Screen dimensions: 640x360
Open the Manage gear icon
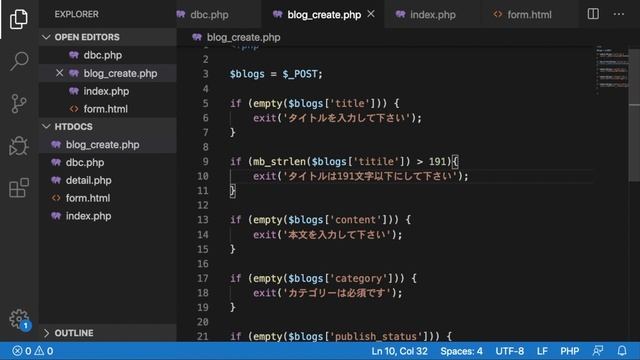[19, 319]
